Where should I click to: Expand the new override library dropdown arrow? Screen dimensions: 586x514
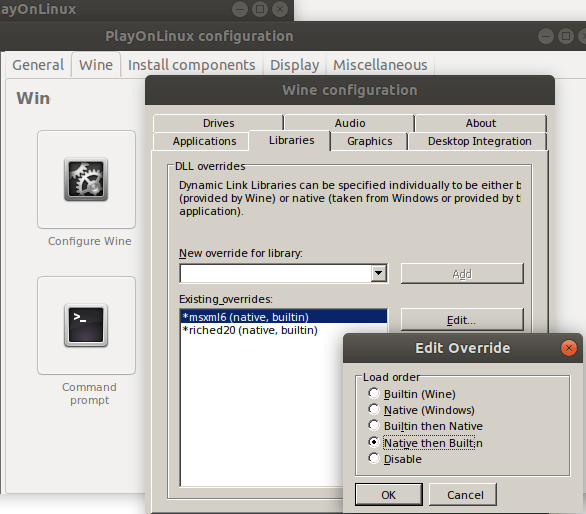tap(379, 273)
